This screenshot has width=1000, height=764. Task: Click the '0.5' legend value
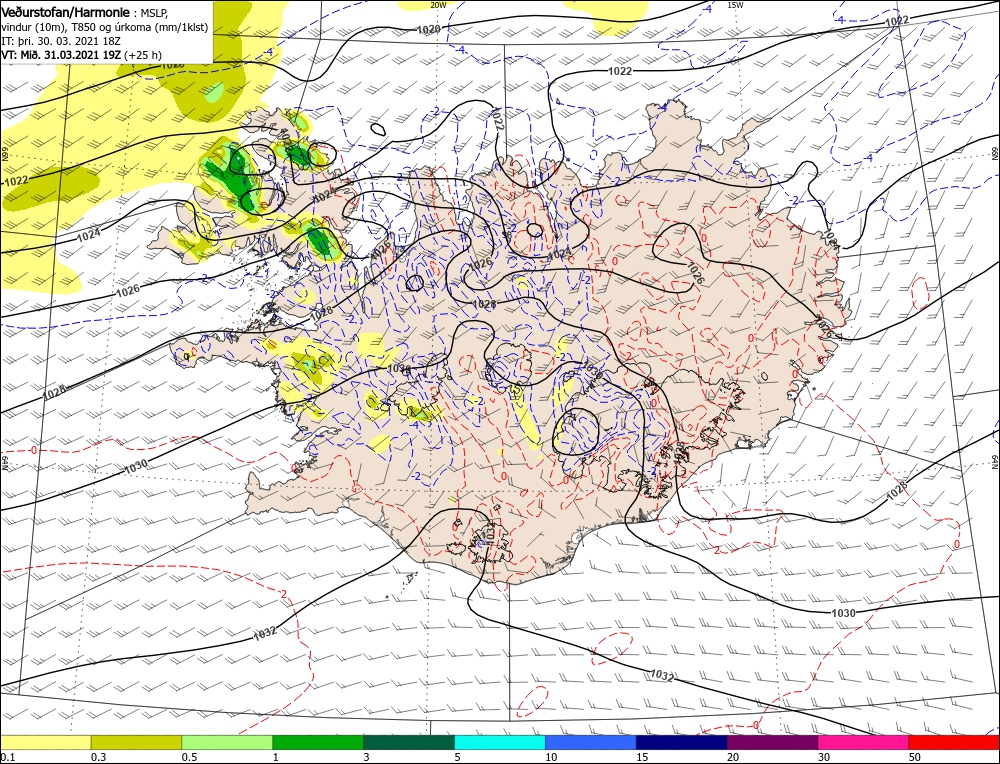tap(190, 757)
